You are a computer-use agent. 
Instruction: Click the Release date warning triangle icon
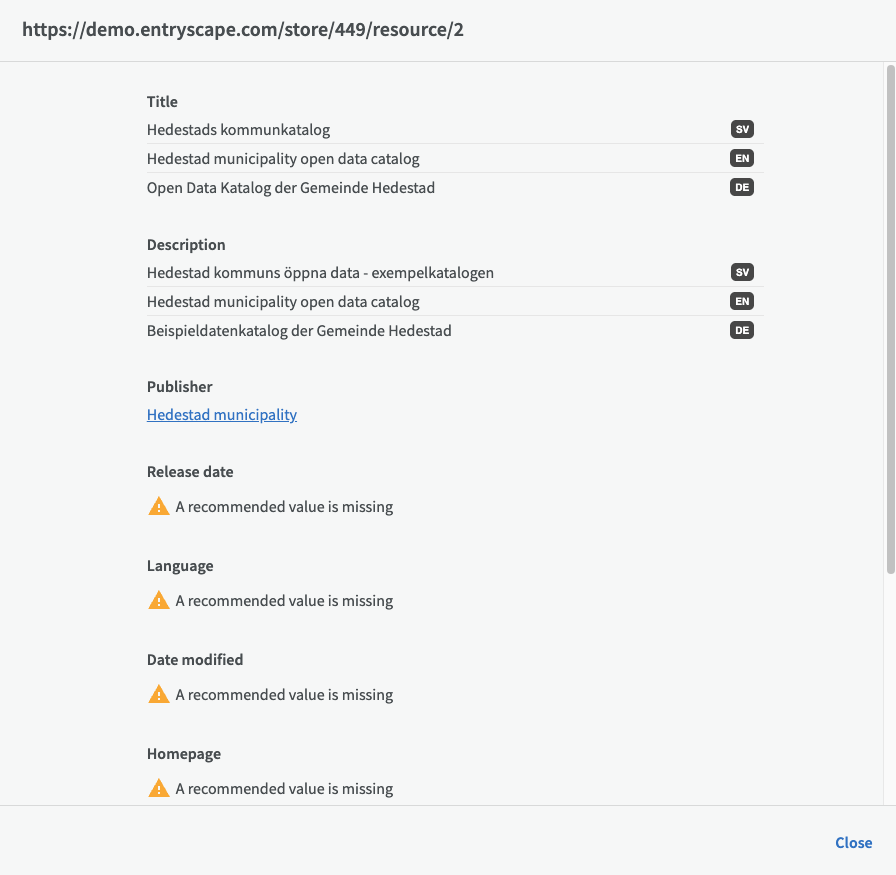(x=158, y=506)
